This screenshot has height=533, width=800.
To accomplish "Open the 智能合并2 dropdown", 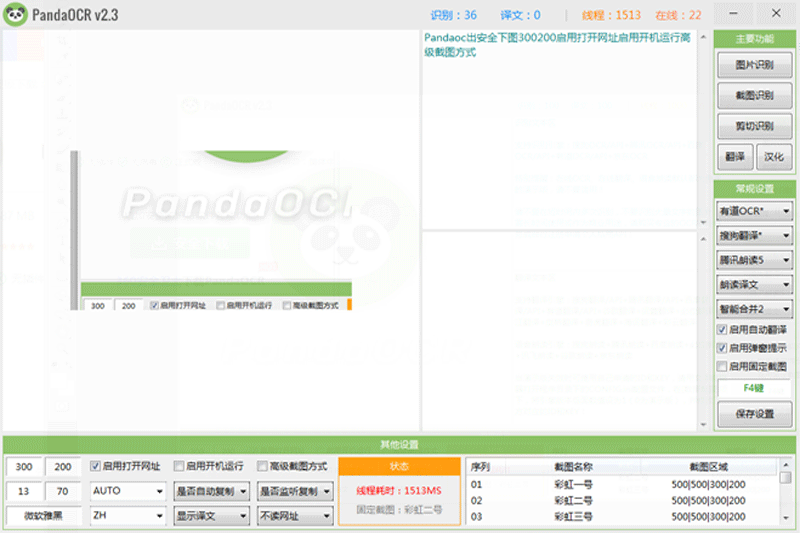I will 754,309.
